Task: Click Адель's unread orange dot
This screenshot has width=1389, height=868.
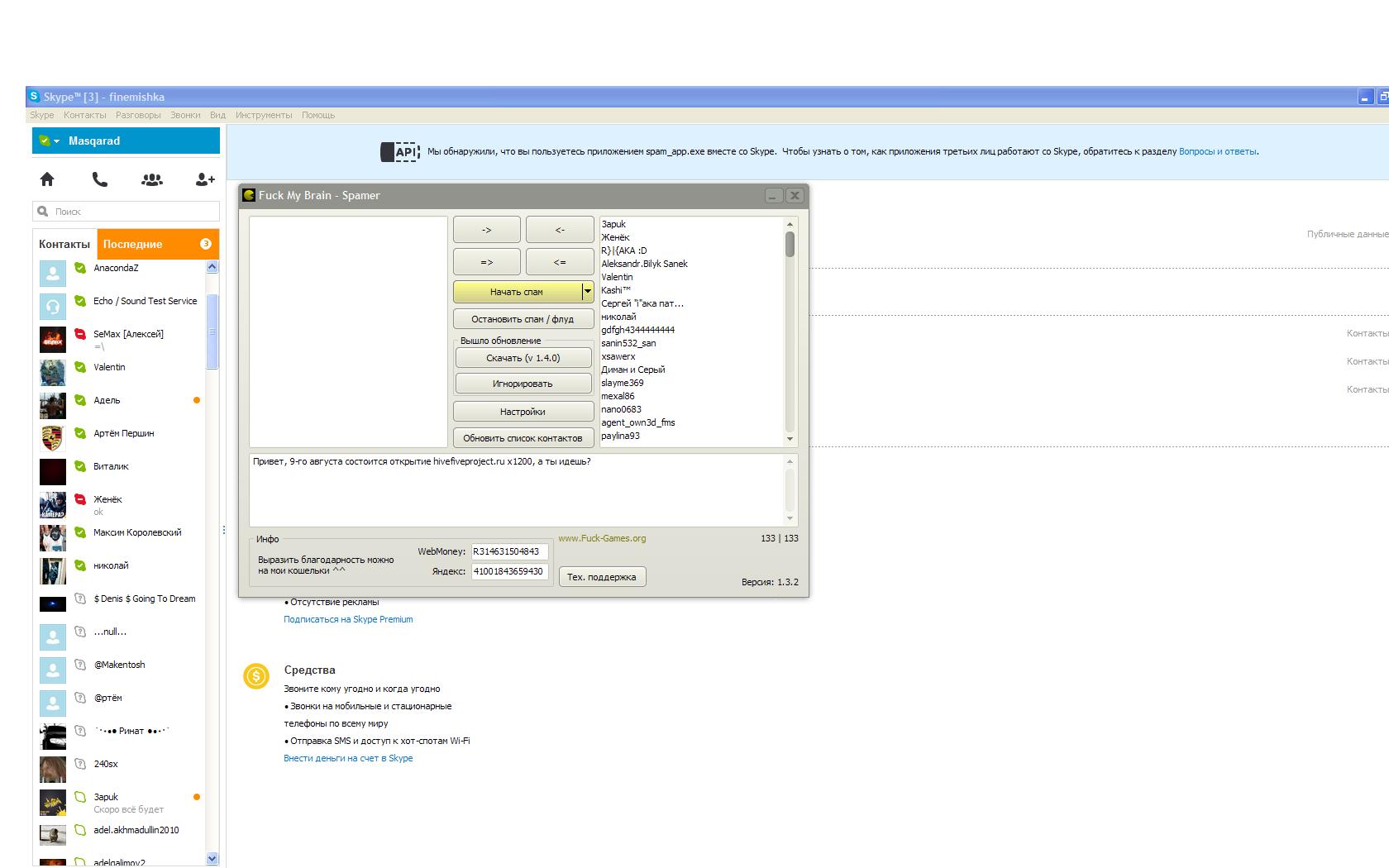Action: pyautogui.click(x=197, y=400)
